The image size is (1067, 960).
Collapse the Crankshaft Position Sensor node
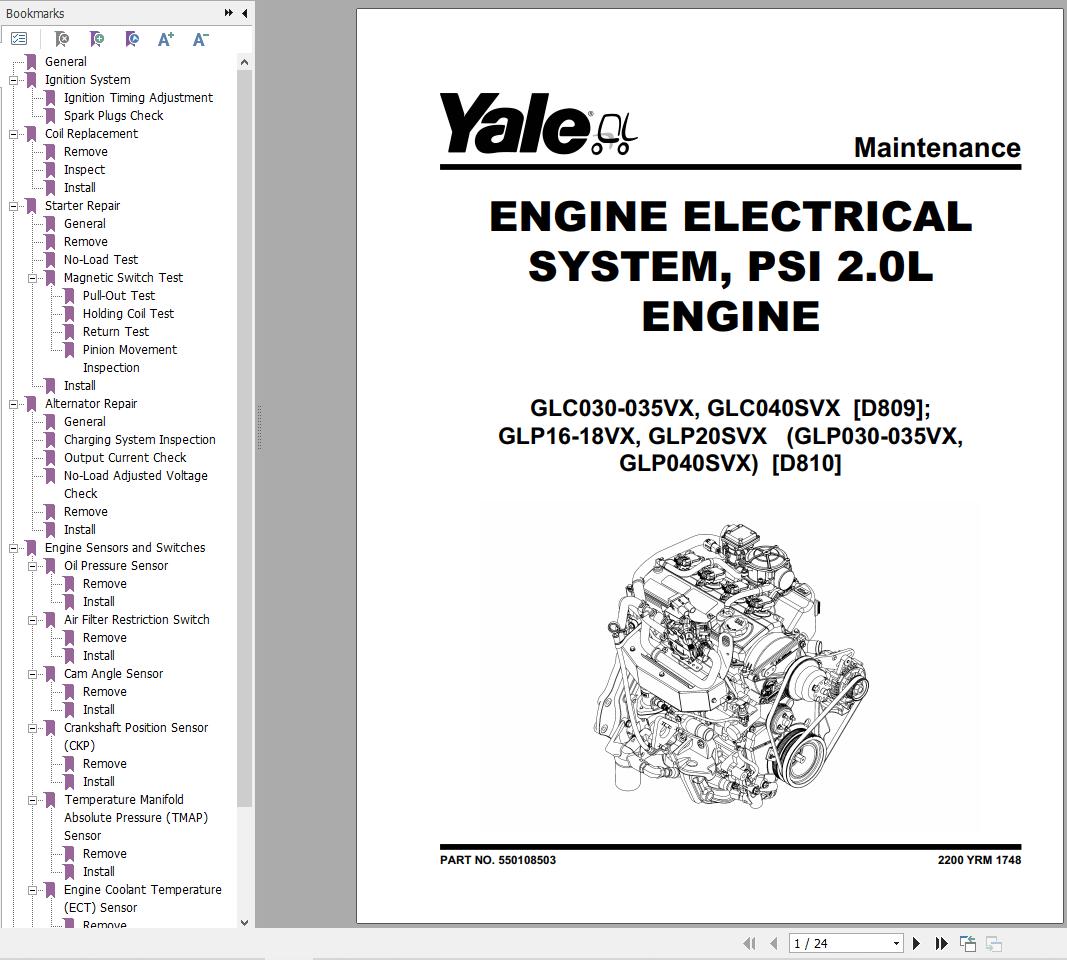[32, 728]
